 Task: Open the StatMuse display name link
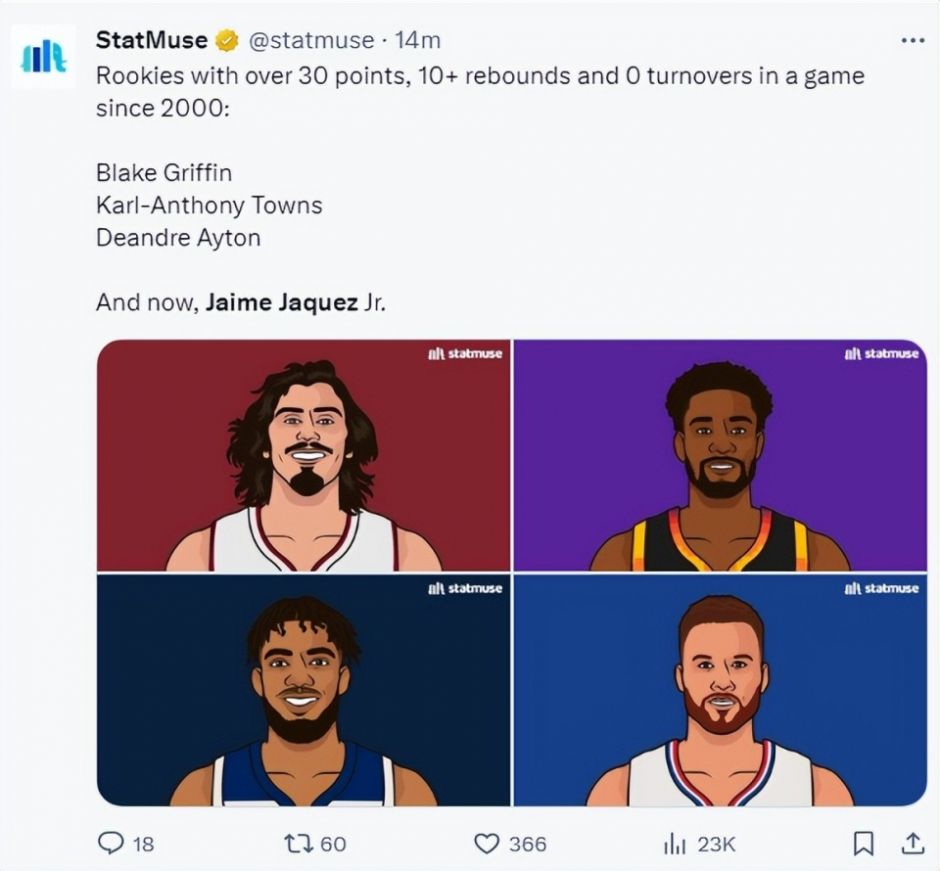151,41
